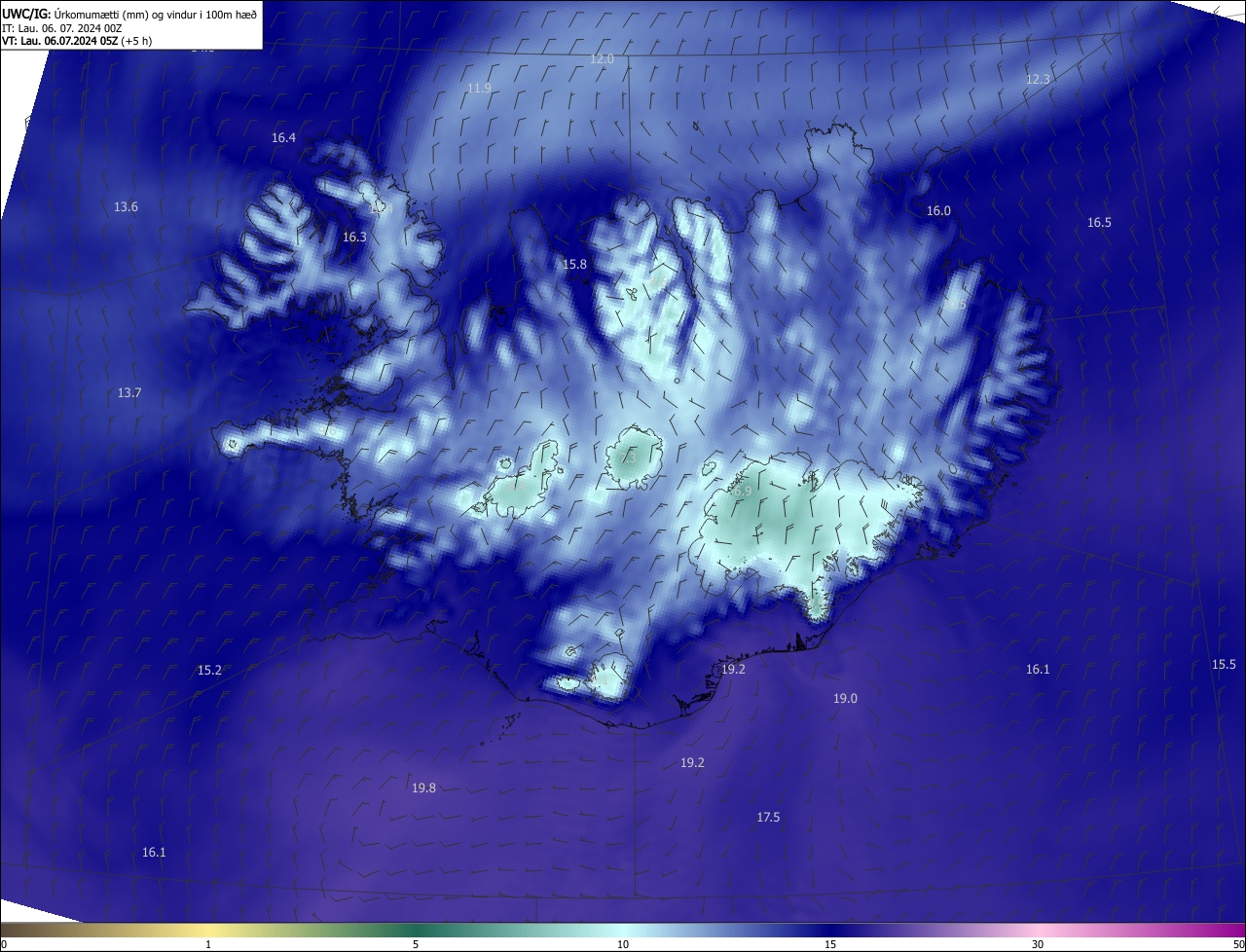The width and height of the screenshot is (1246, 952).
Task: Click the 10 tick on the color scale
Action: point(623,945)
